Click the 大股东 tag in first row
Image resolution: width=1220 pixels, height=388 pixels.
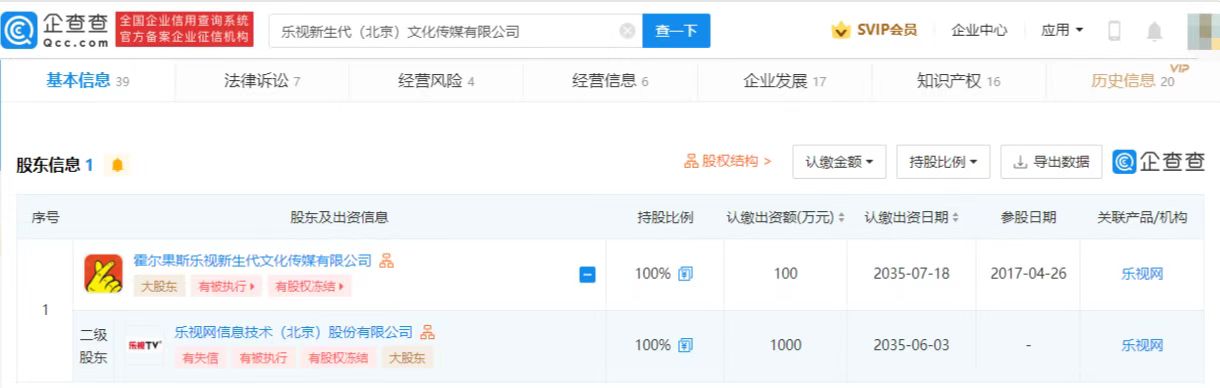(158, 287)
